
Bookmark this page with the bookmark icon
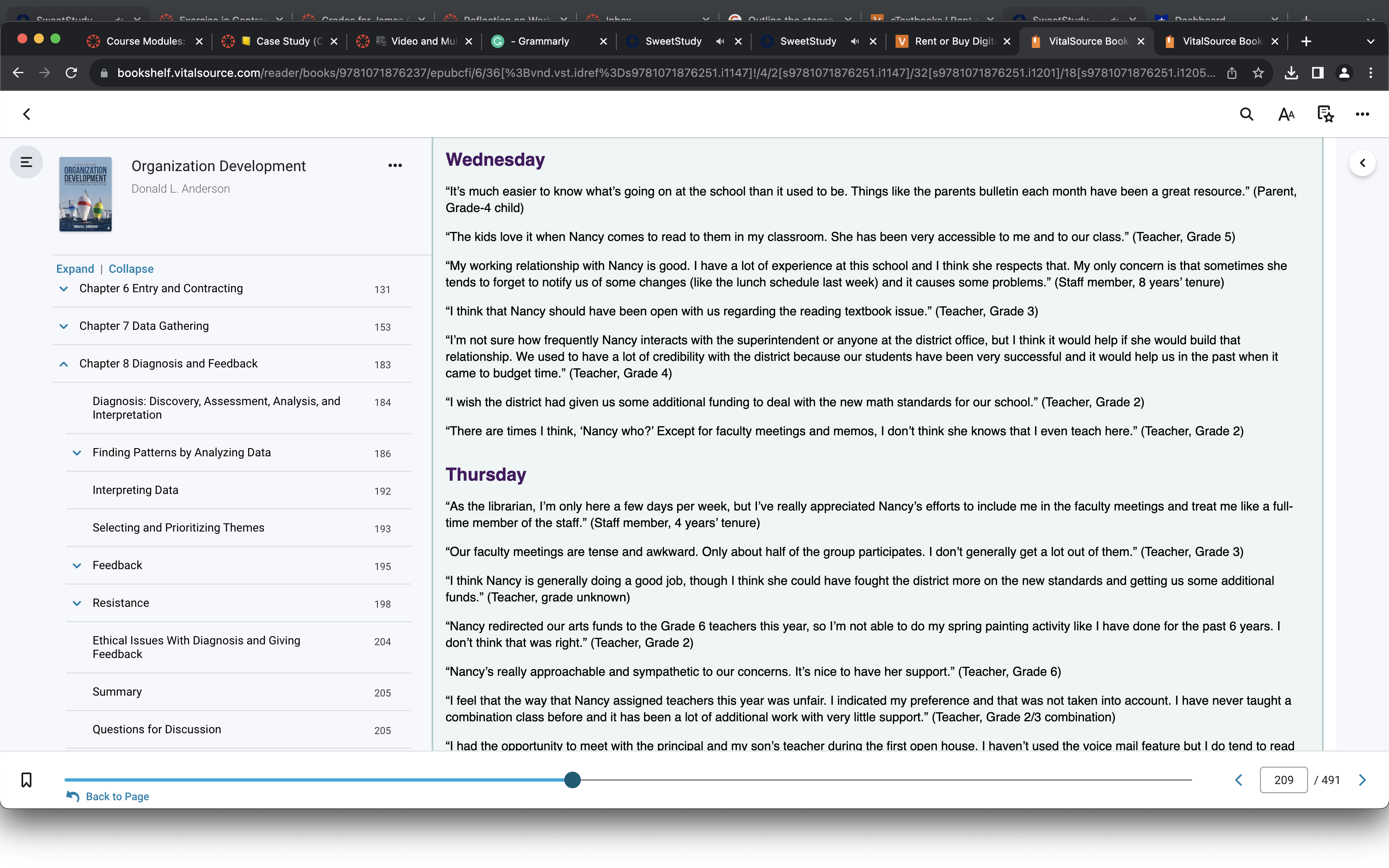26,780
